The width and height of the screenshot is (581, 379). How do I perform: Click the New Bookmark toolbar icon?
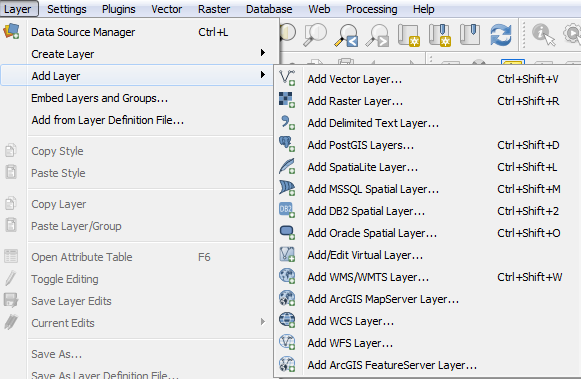(x=439, y=35)
